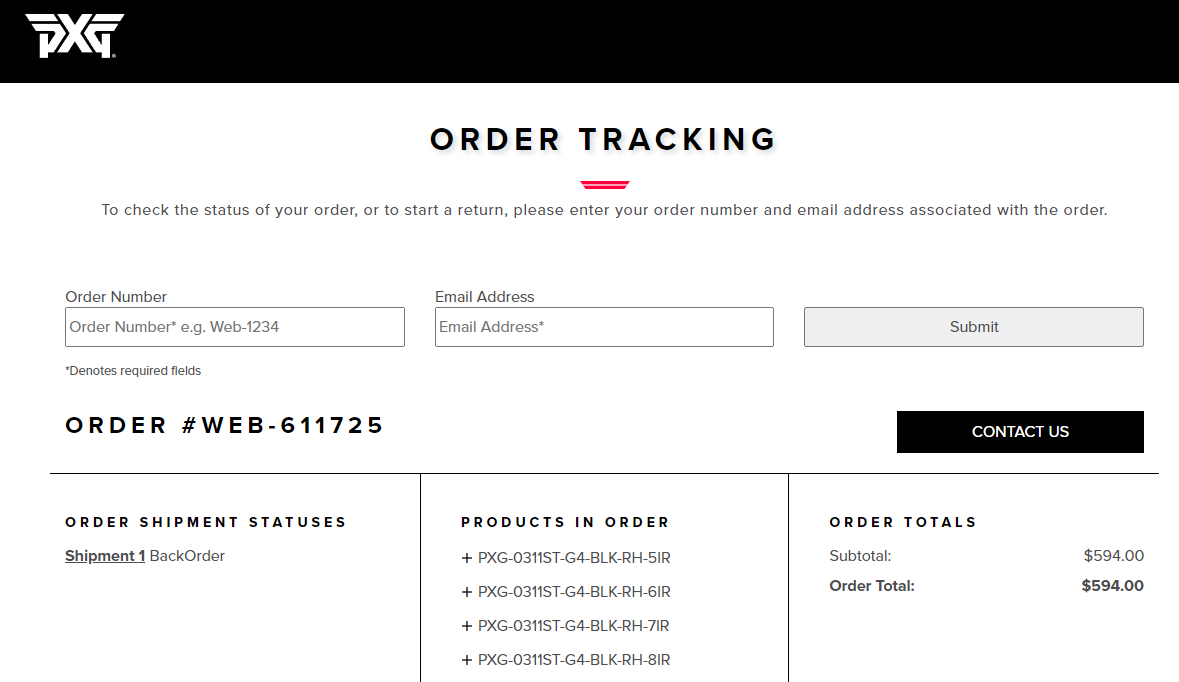Image resolution: width=1179 pixels, height=682 pixels.
Task: Open the Shipment 1 link
Action: click(105, 556)
